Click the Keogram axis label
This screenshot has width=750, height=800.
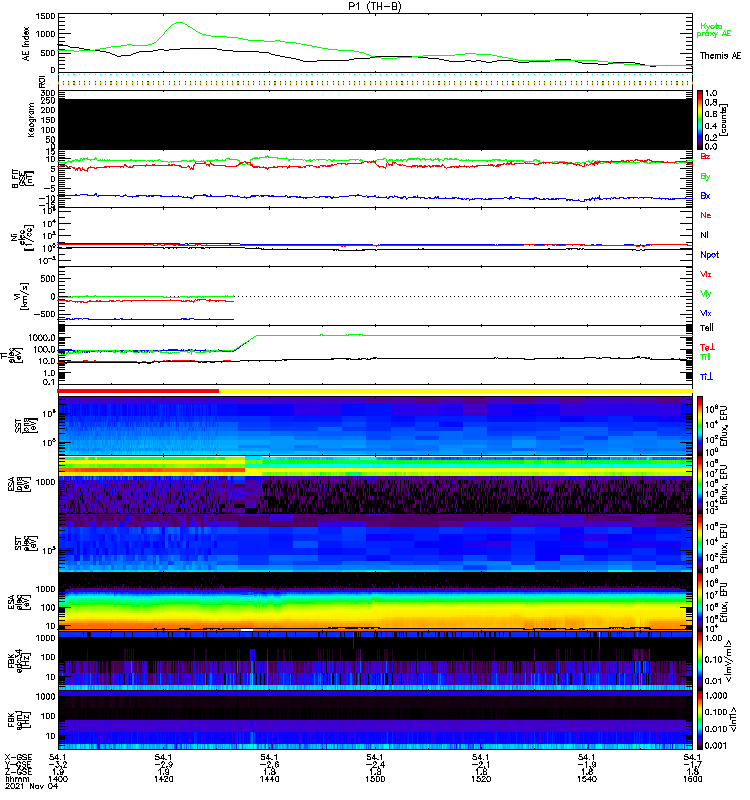pyautogui.click(x=31, y=120)
